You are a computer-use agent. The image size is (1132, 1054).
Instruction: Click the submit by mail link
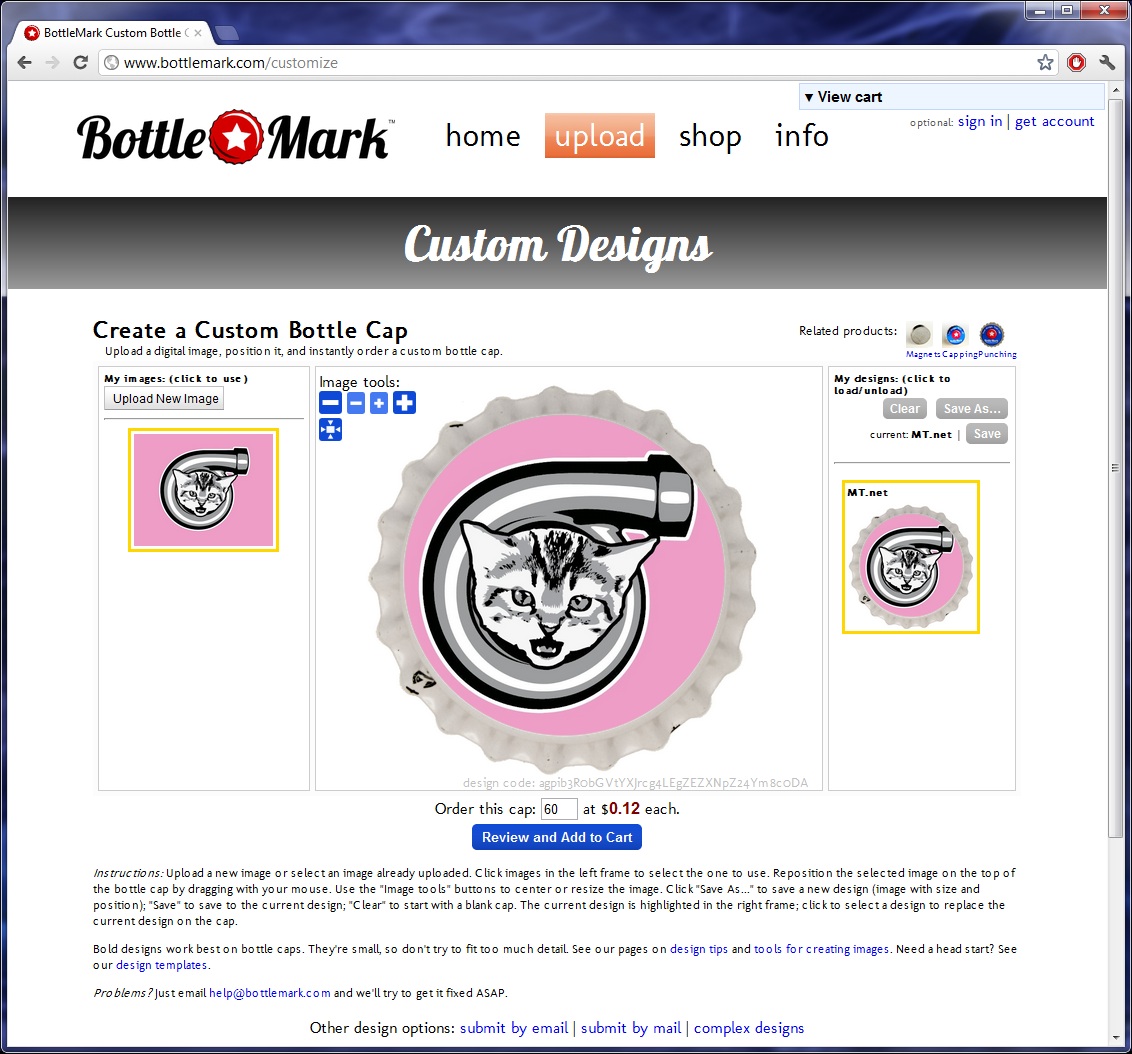click(x=630, y=1028)
